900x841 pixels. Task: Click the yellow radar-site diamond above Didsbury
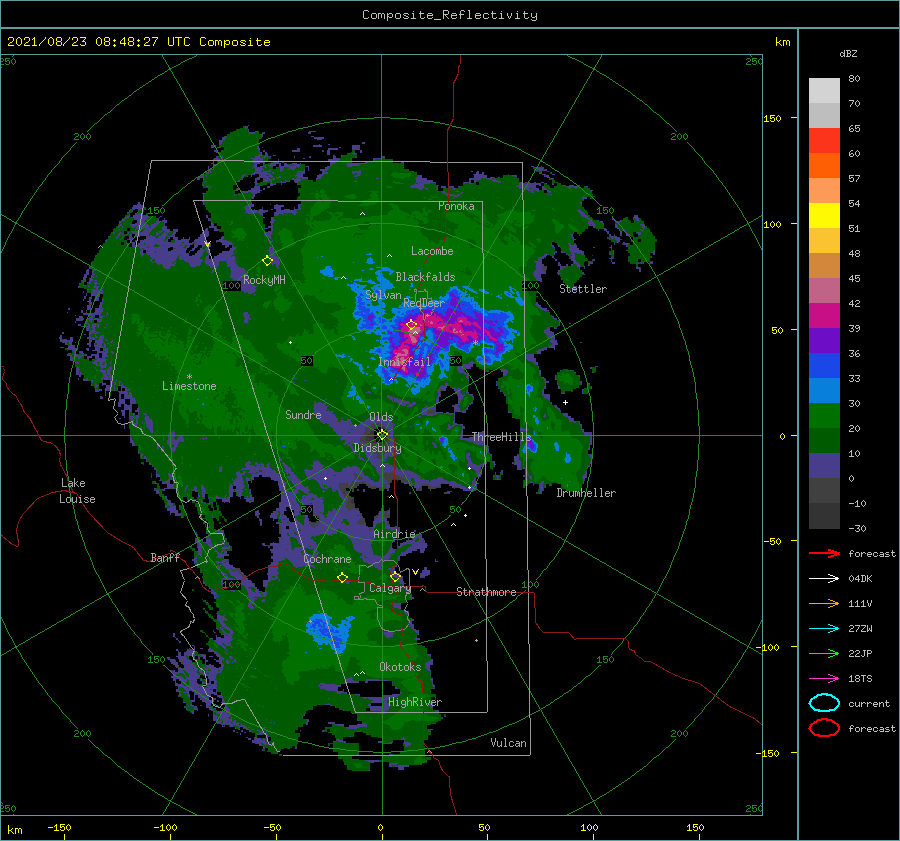pyautogui.click(x=382, y=435)
